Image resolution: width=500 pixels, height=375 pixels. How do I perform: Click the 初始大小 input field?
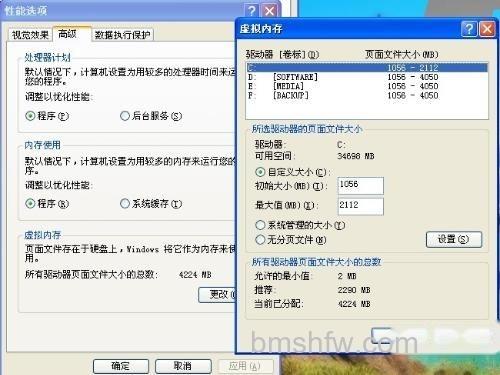pos(361,186)
